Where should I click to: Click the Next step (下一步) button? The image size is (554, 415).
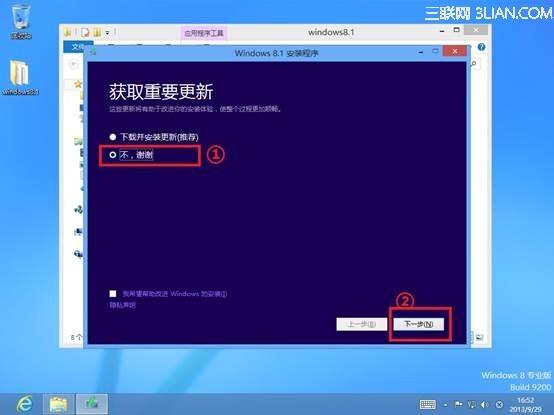click(x=419, y=324)
